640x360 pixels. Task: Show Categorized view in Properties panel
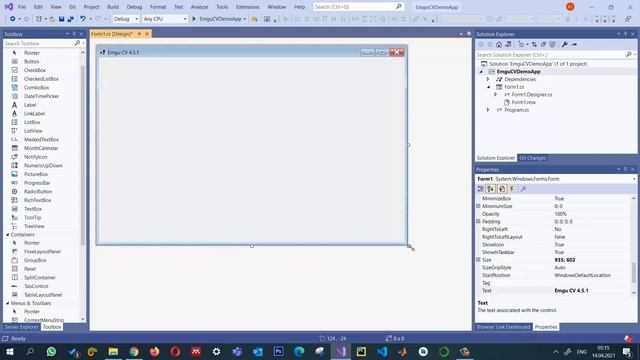(480, 189)
